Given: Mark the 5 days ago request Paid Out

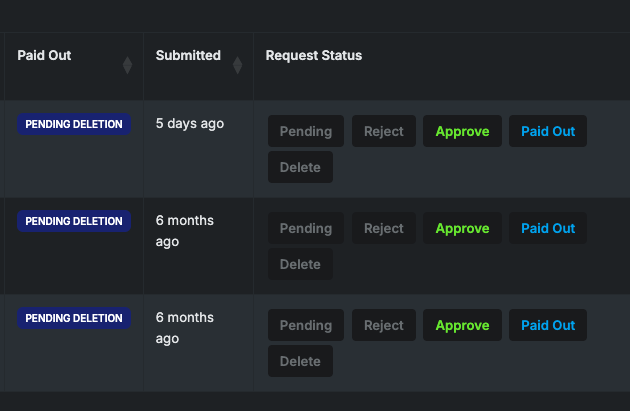Looking at the screenshot, I should [x=548, y=131].
